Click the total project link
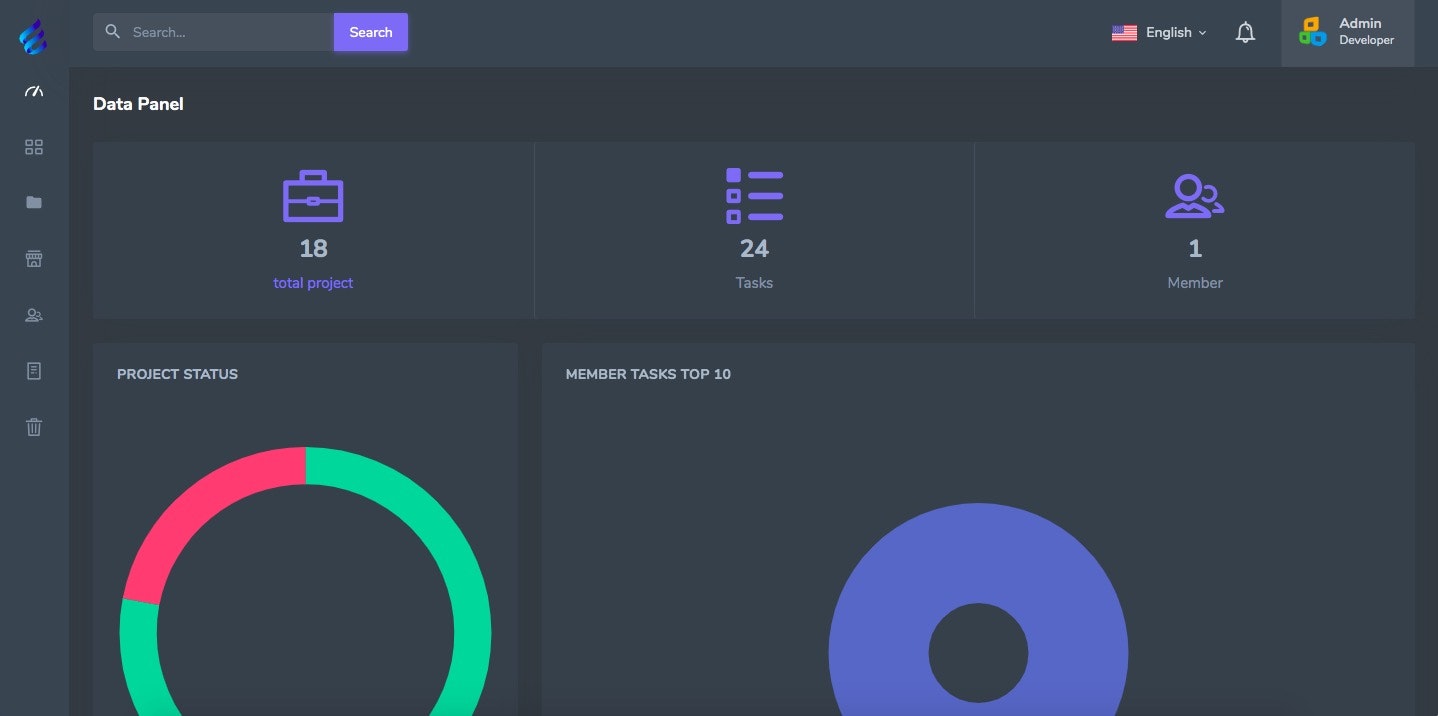Screen dimensions: 1438x716 313,283
